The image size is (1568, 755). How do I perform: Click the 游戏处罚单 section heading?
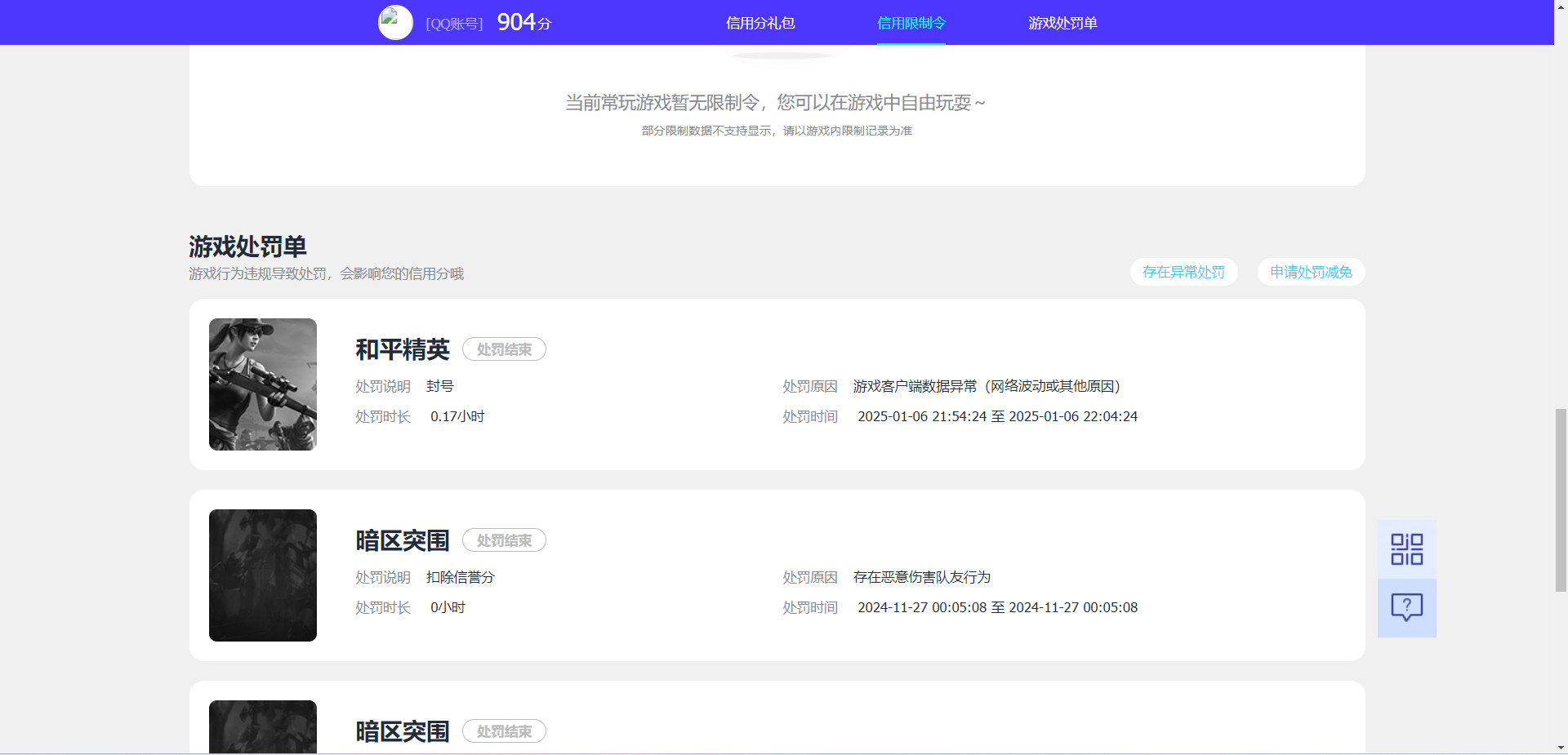247,246
